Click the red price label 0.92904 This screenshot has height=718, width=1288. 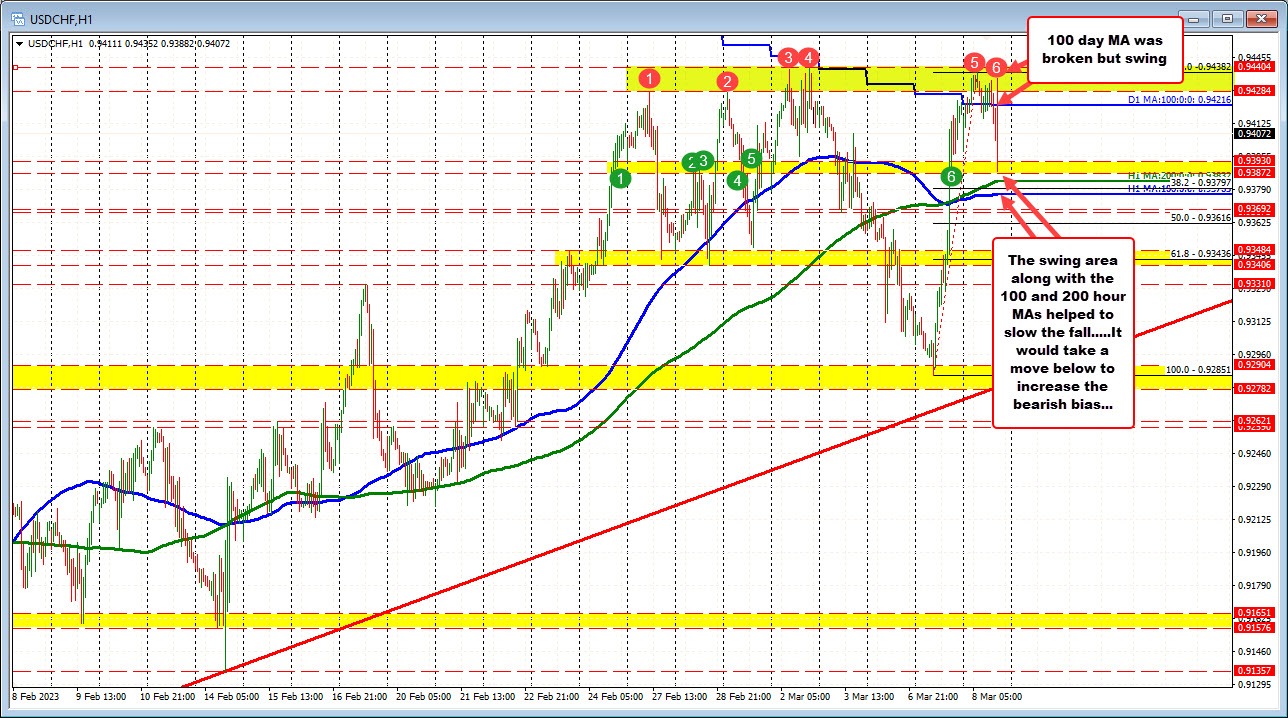(x=1253, y=365)
